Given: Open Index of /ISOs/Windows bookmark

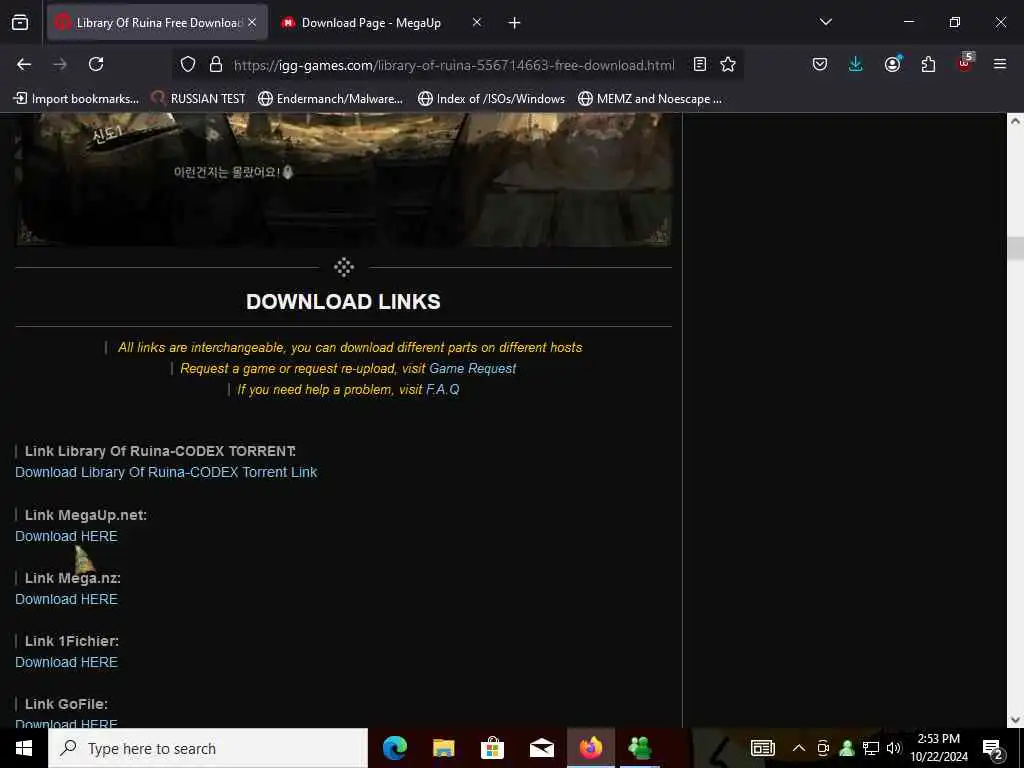Looking at the screenshot, I should (x=491, y=99).
